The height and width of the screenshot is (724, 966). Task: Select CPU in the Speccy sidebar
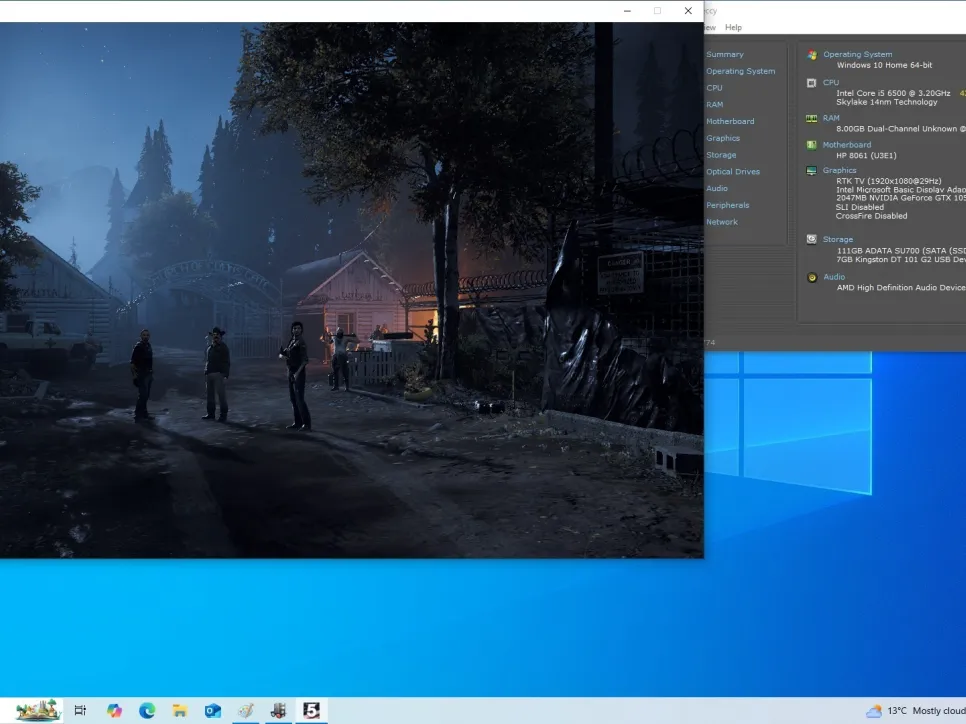pos(714,87)
